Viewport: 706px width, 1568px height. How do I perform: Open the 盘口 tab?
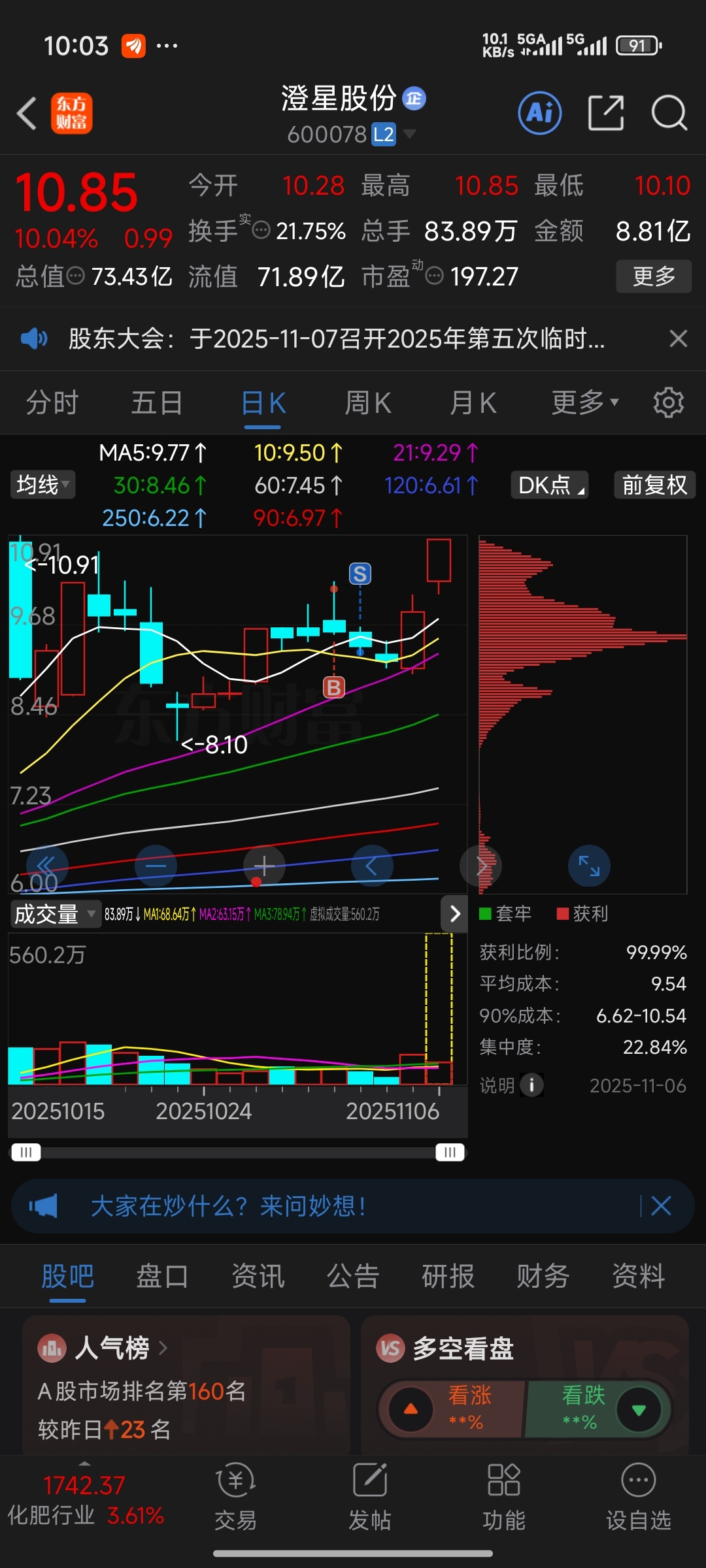pos(163,1276)
